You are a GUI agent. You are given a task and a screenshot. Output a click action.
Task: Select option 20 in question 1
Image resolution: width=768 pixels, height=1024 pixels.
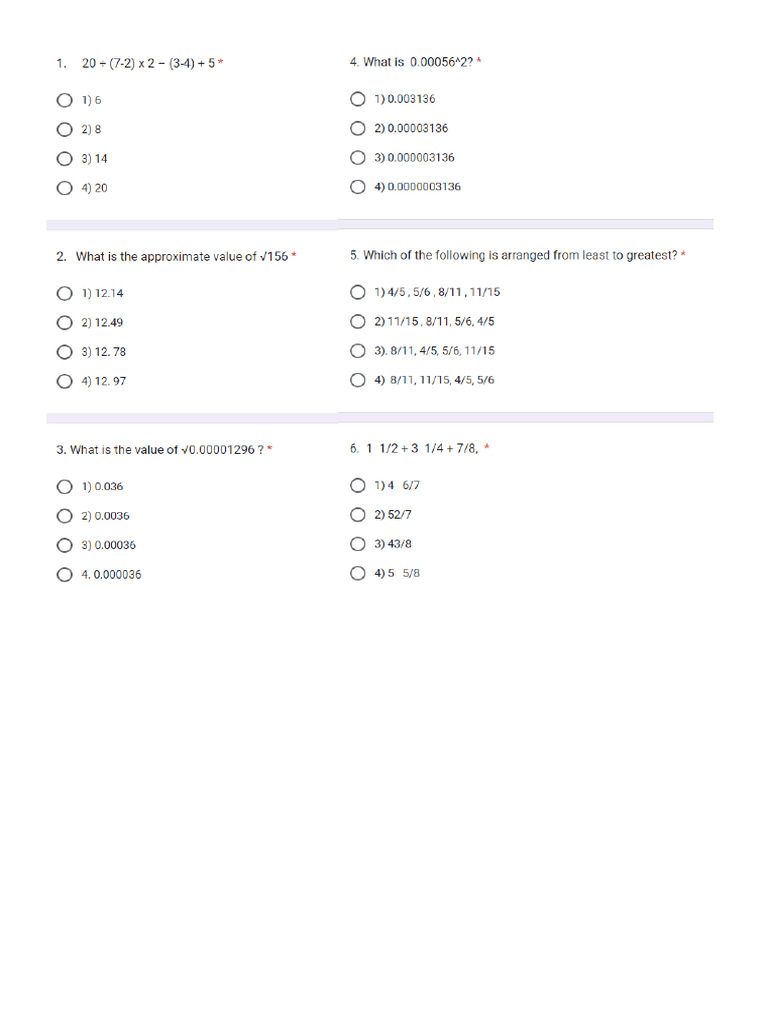coord(65,188)
